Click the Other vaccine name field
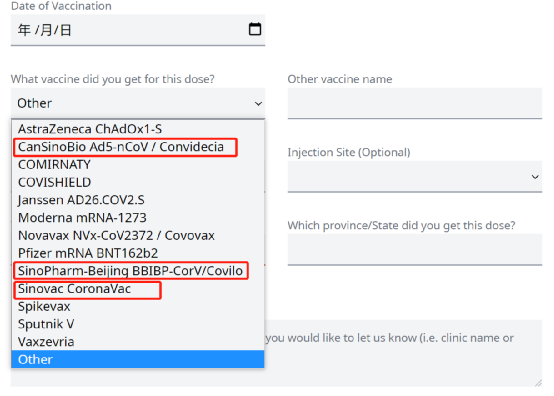The width and height of the screenshot is (554, 396). click(x=415, y=103)
